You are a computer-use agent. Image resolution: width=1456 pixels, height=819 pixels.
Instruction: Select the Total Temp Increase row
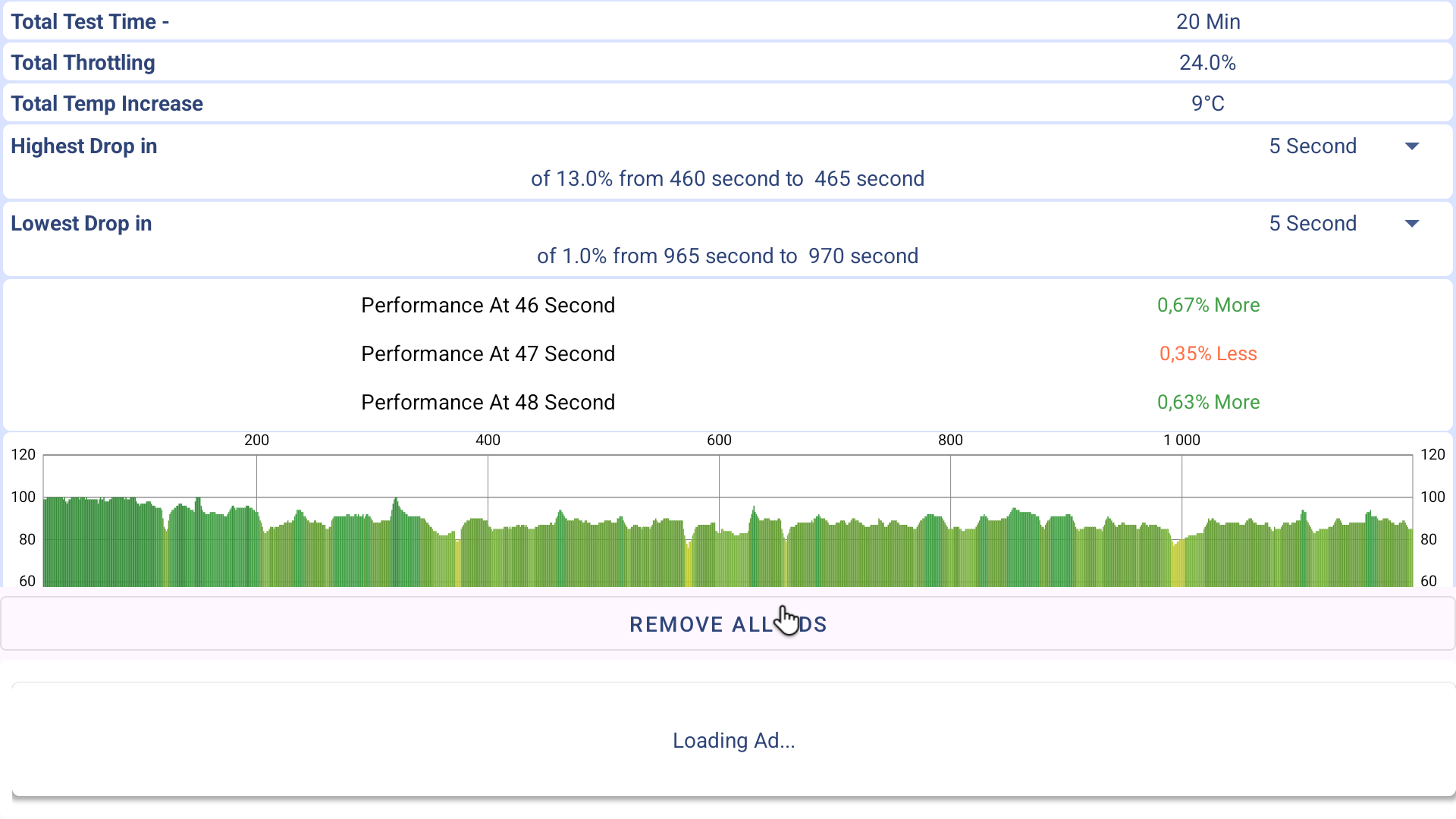pos(726,104)
